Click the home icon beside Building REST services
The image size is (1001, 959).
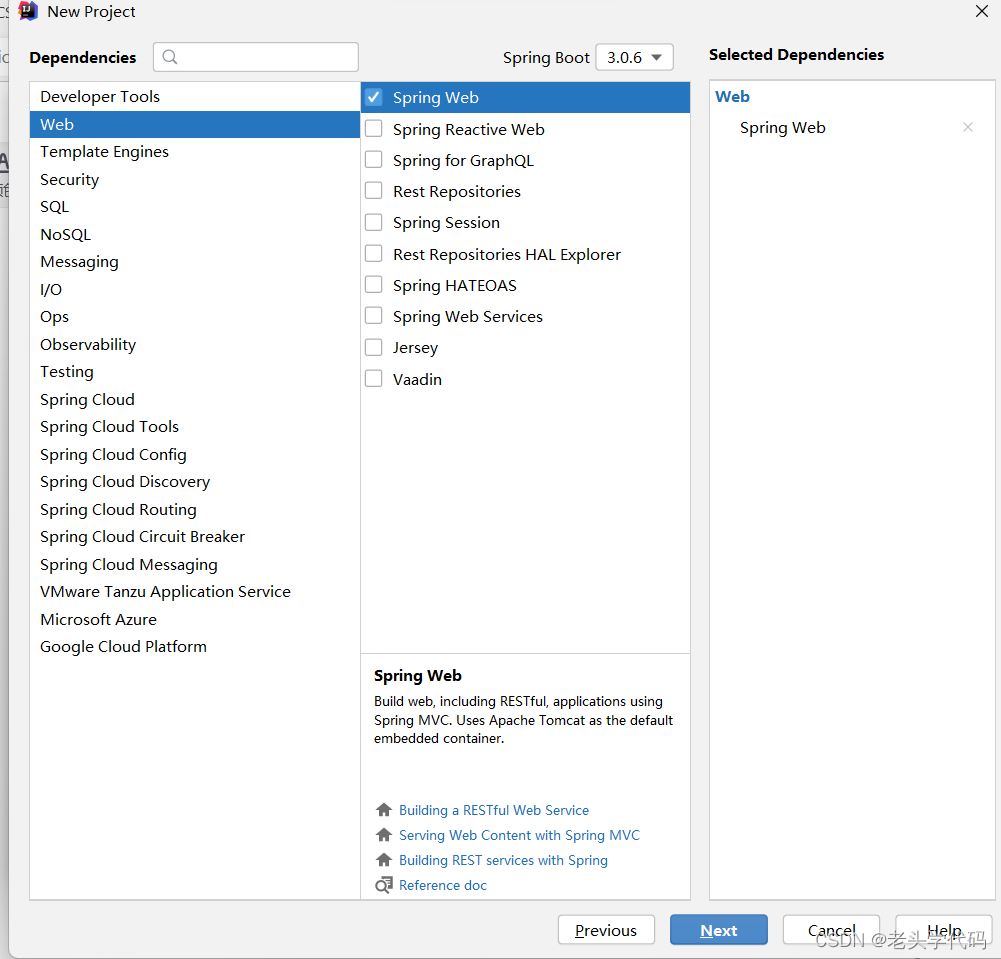[x=384, y=859]
